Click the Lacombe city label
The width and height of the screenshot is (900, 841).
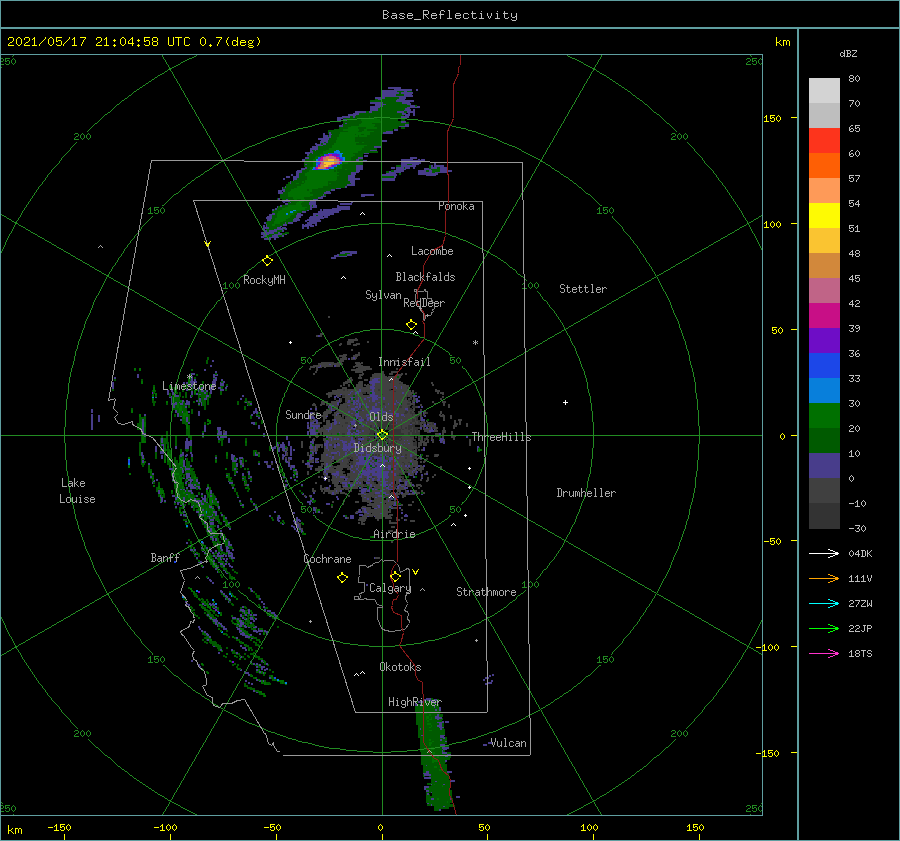tap(432, 251)
